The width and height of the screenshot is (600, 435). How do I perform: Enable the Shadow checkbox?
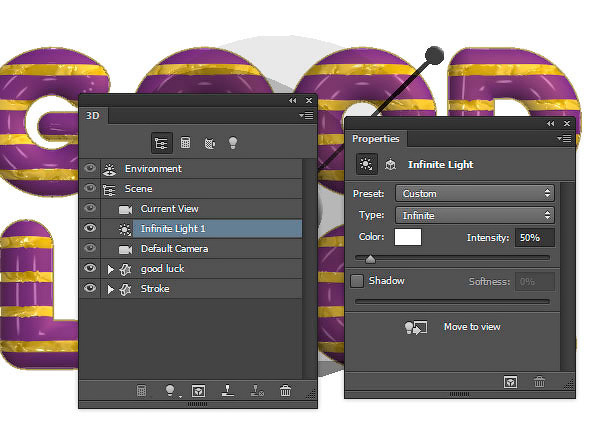pos(357,281)
